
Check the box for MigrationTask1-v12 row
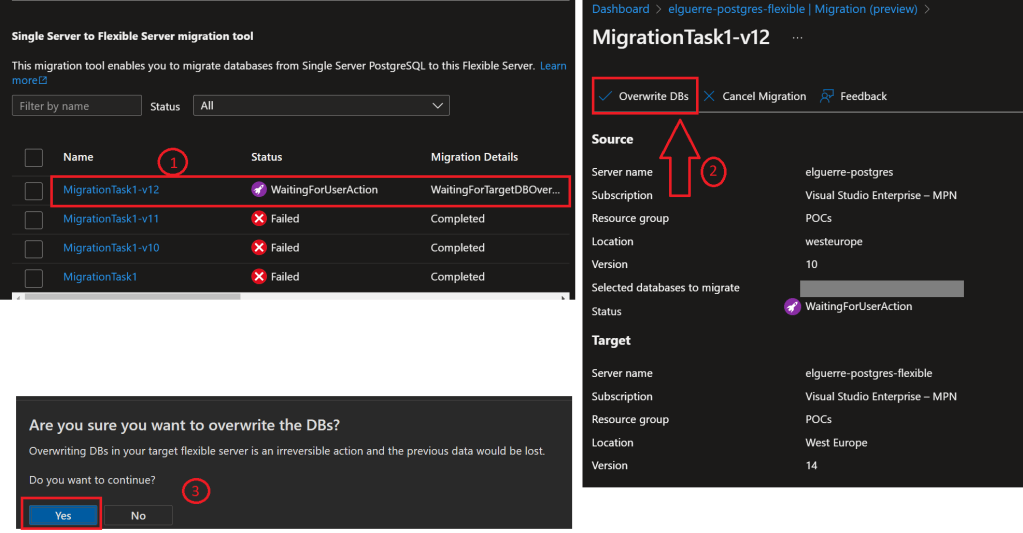coord(34,190)
